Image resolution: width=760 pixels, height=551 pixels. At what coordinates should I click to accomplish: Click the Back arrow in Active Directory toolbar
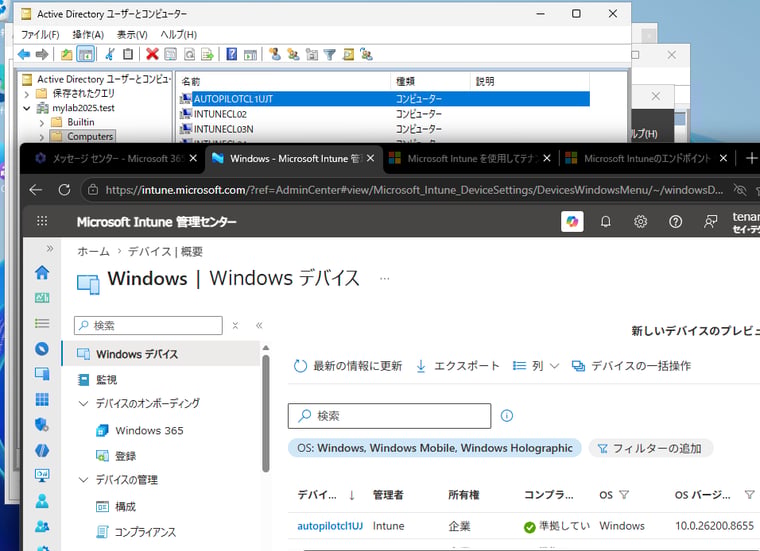pyautogui.click(x=24, y=54)
